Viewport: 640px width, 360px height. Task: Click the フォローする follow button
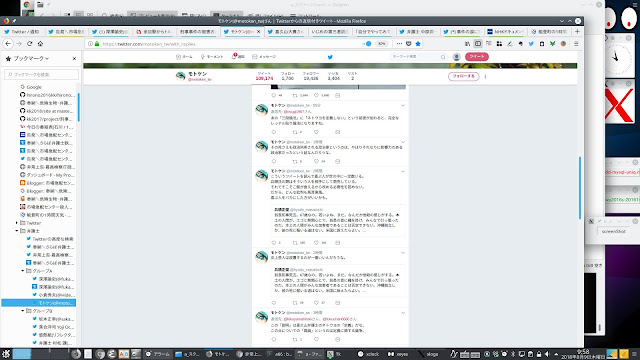[464, 76]
